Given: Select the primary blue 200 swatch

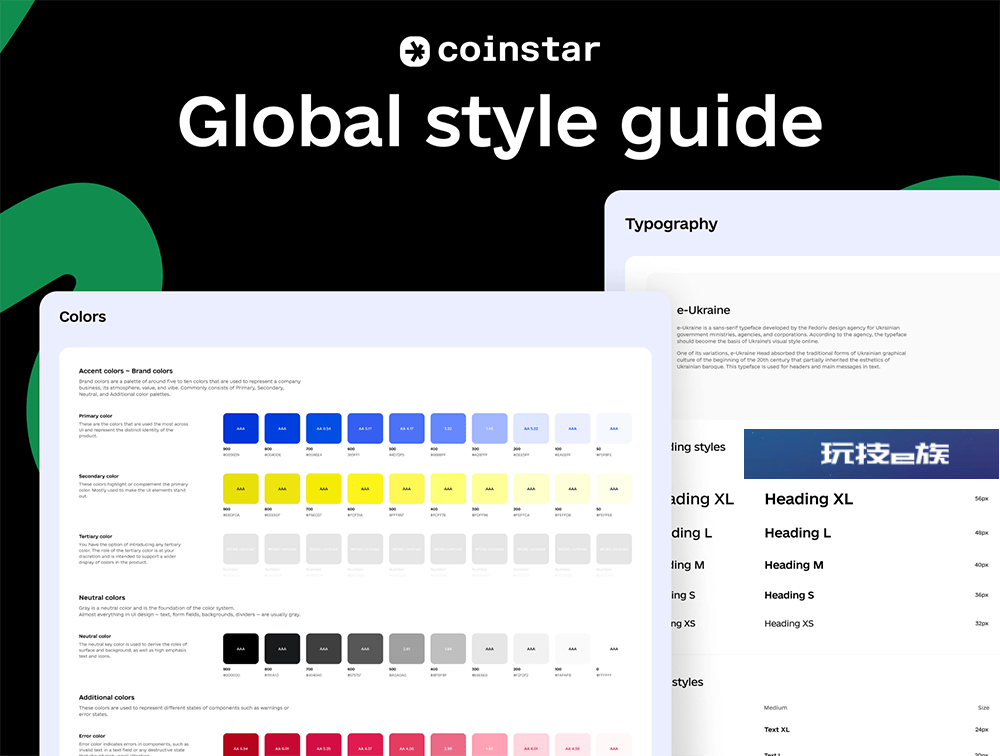Looking at the screenshot, I should coord(531,428).
